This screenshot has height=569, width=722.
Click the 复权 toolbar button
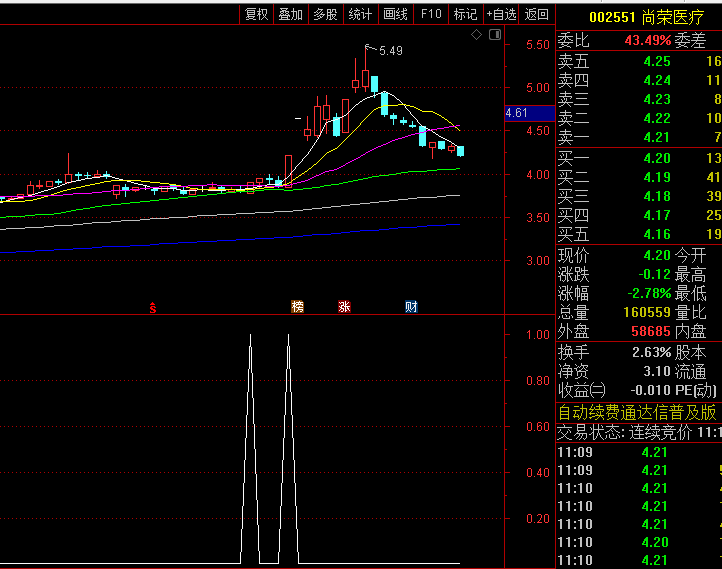click(257, 14)
